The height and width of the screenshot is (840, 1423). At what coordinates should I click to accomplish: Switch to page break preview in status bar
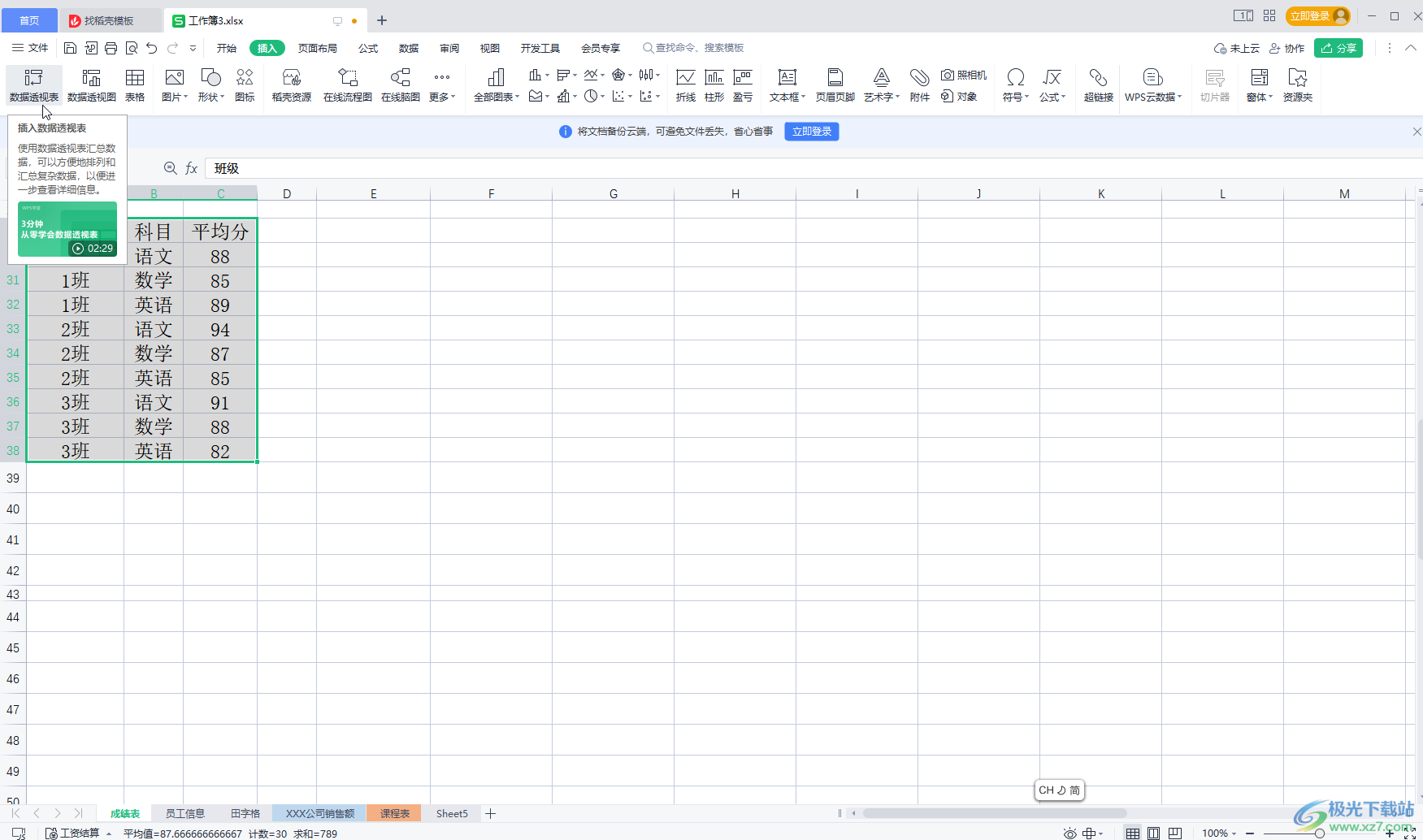click(x=1175, y=834)
